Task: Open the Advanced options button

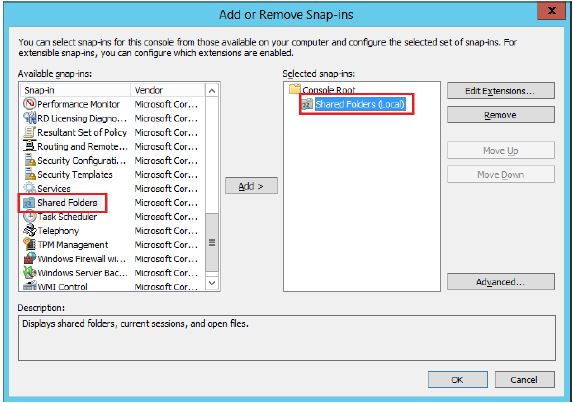Action: [501, 282]
